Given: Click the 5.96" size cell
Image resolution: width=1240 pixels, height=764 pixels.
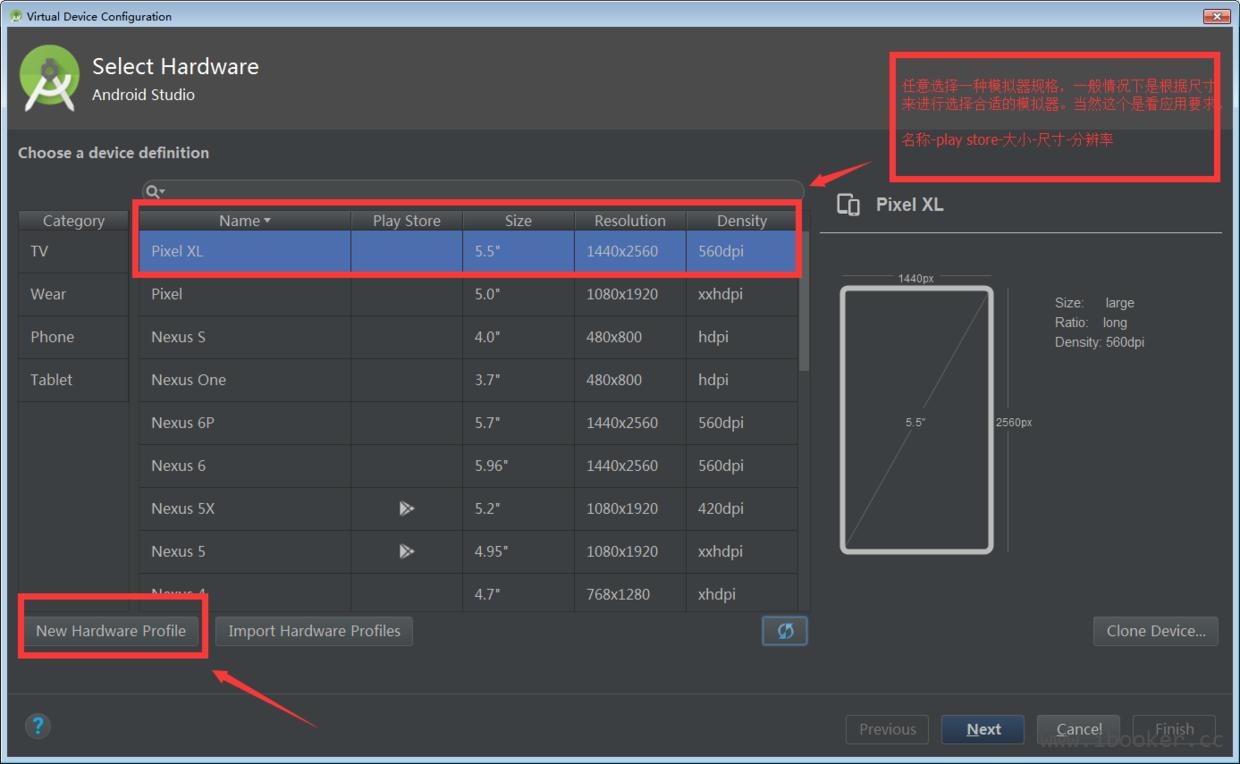Looking at the screenshot, I should (518, 466).
